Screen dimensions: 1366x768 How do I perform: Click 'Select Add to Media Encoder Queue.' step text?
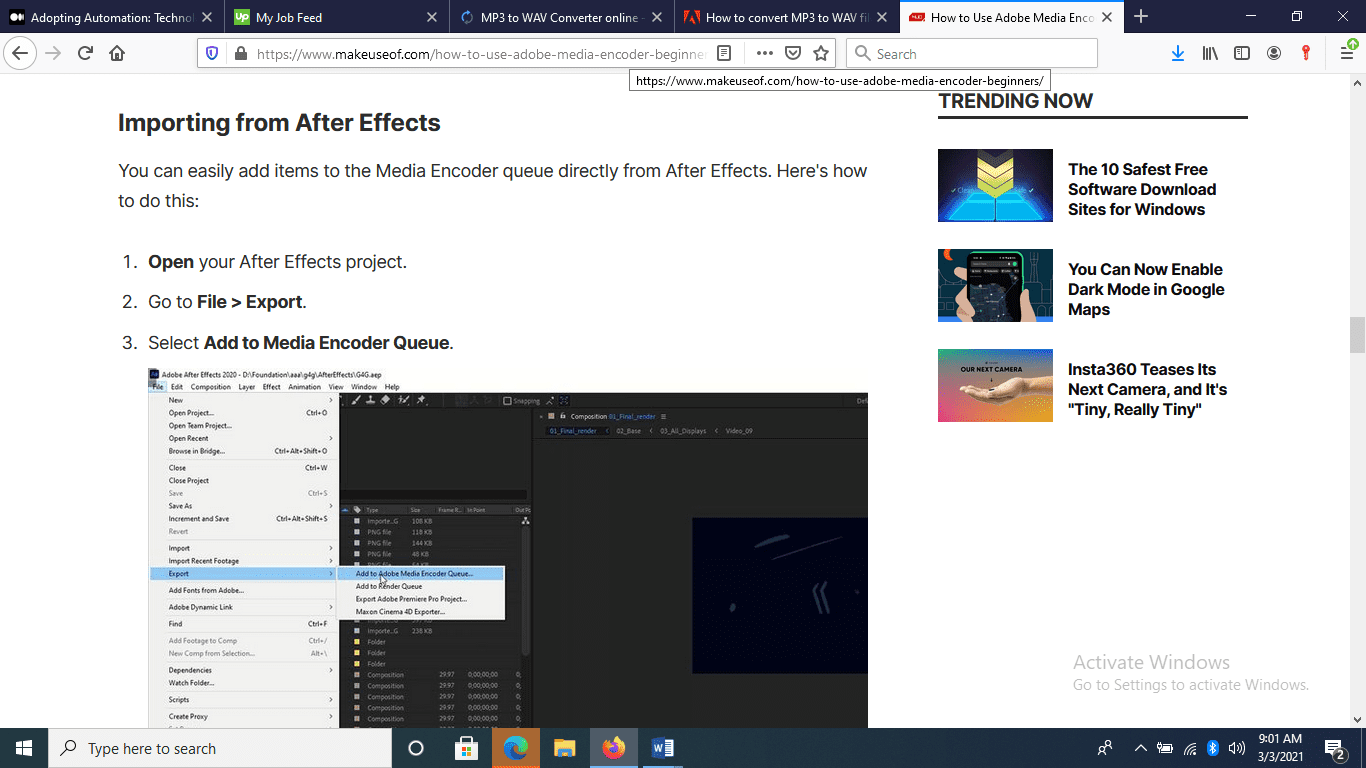(301, 343)
